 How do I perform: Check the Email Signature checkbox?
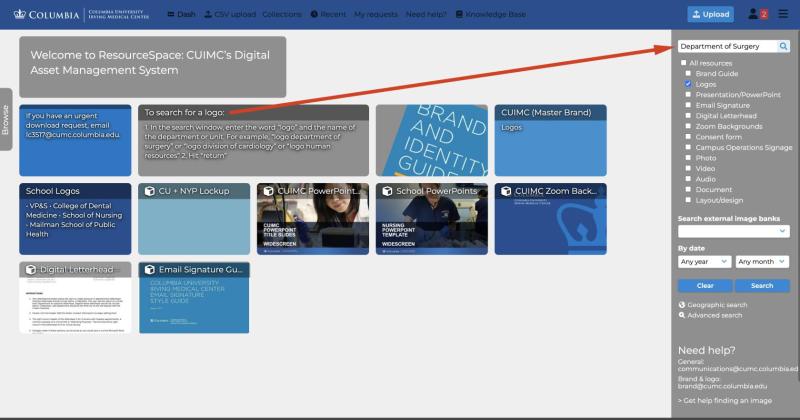pos(688,105)
